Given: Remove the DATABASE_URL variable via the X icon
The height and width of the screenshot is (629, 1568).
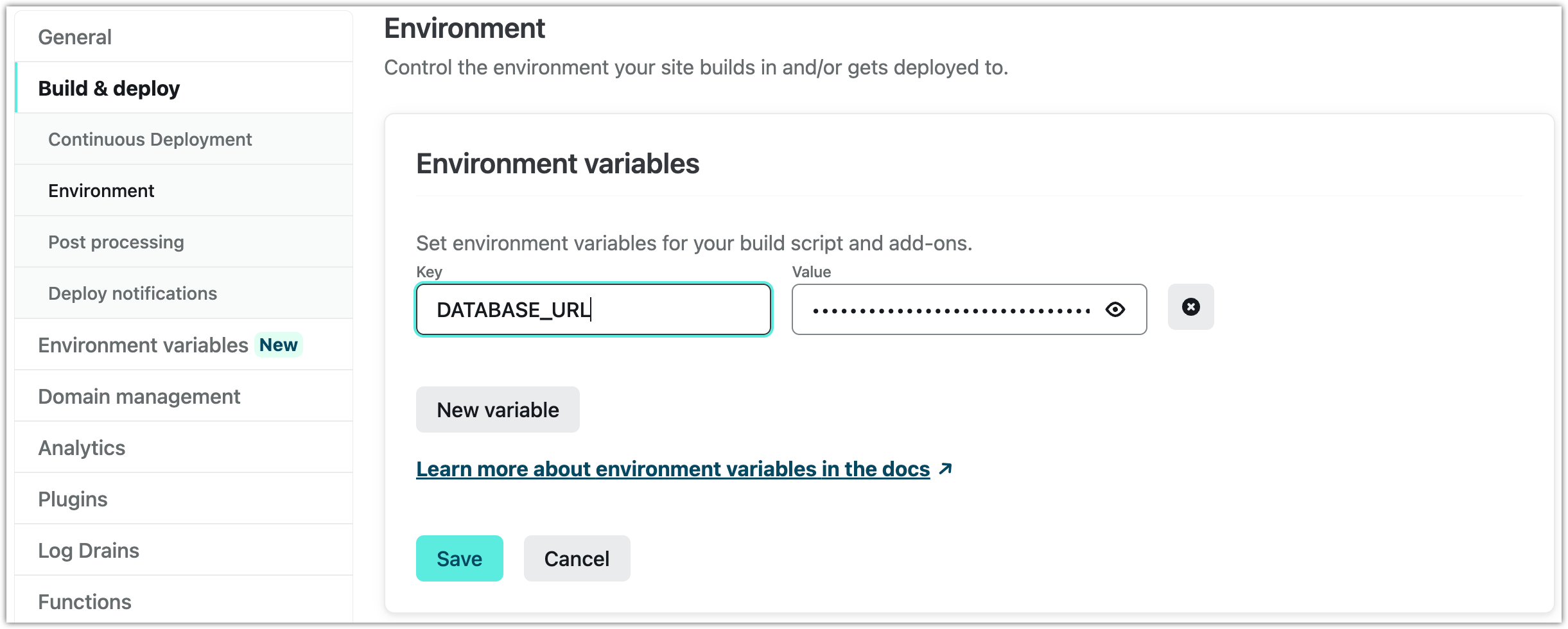Looking at the screenshot, I should 1190,307.
